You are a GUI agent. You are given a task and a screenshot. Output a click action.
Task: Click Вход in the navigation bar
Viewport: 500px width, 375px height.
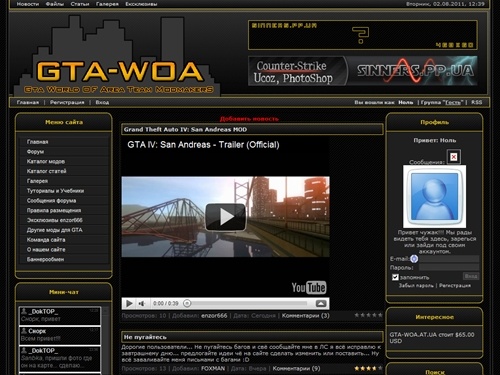click(102, 102)
